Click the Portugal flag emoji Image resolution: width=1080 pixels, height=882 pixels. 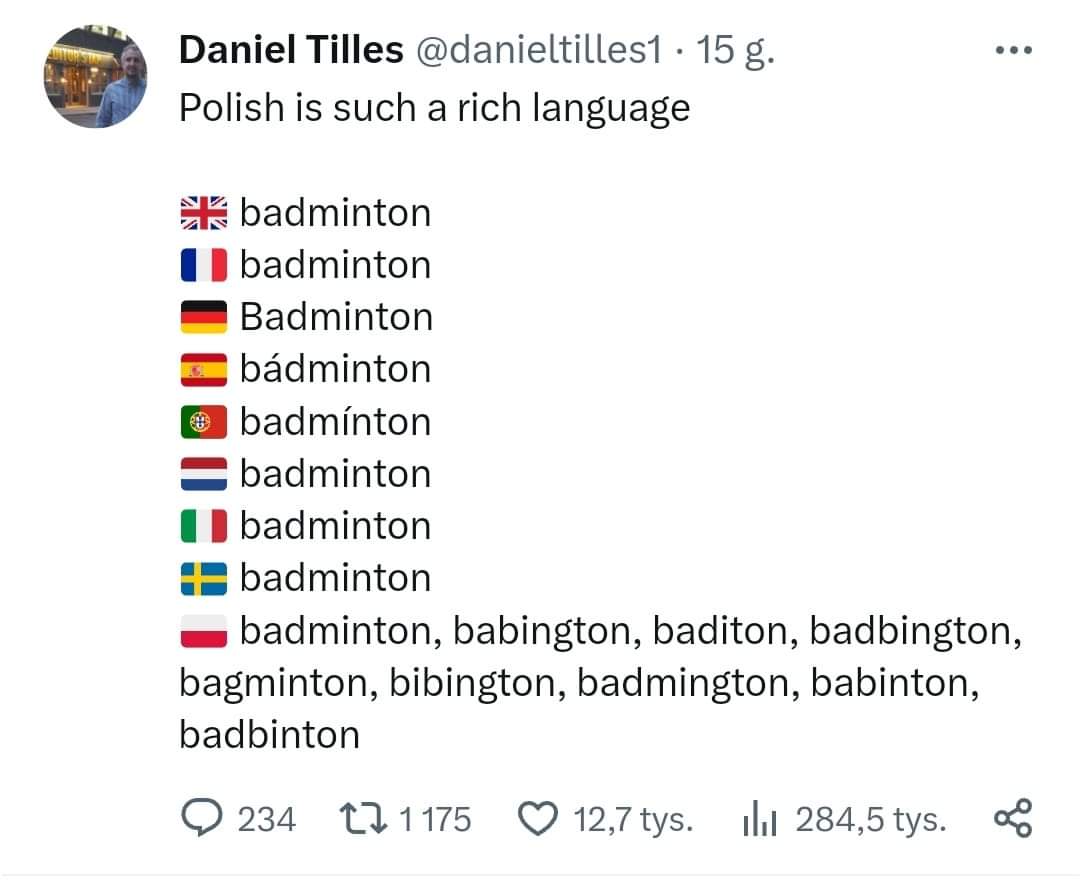[204, 422]
